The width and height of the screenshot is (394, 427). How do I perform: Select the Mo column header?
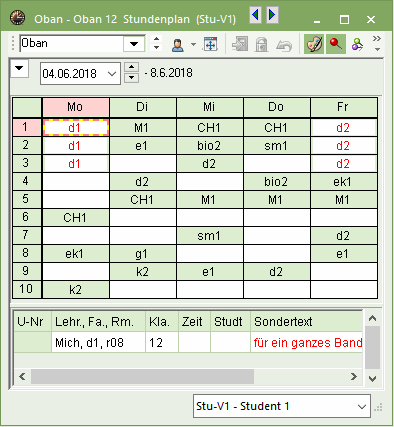click(x=76, y=107)
